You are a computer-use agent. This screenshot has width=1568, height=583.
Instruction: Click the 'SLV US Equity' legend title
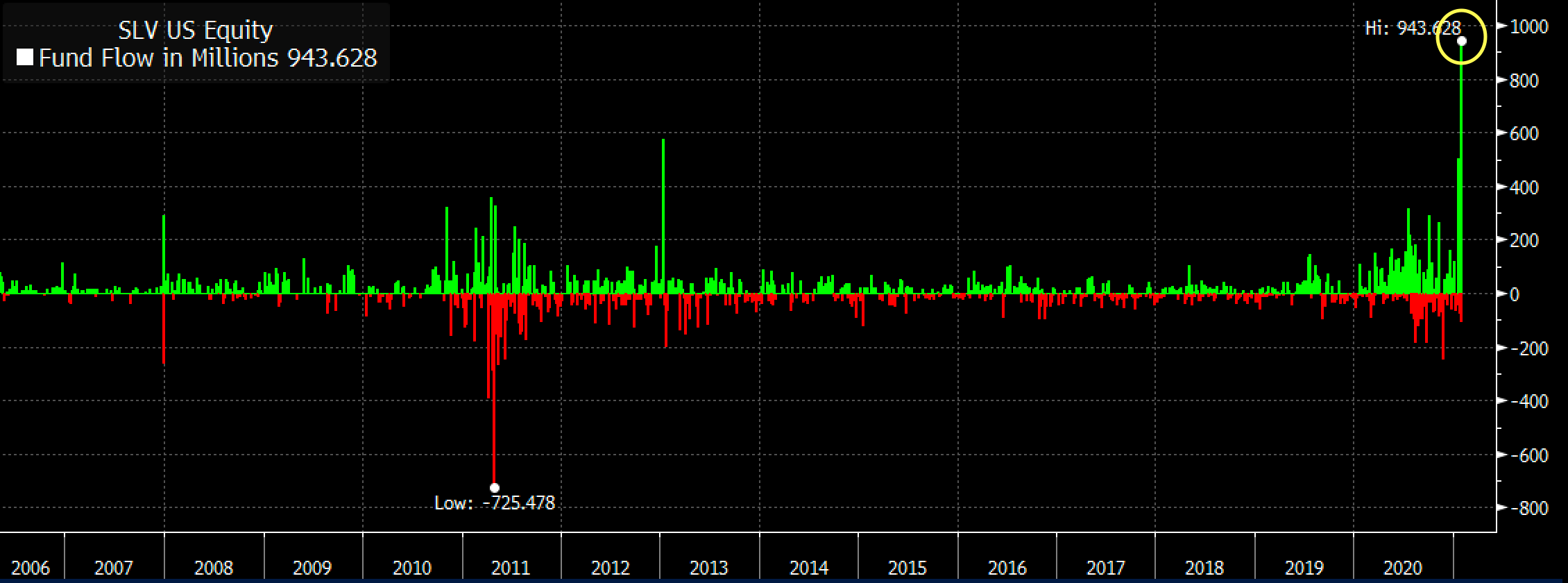[x=195, y=31]
